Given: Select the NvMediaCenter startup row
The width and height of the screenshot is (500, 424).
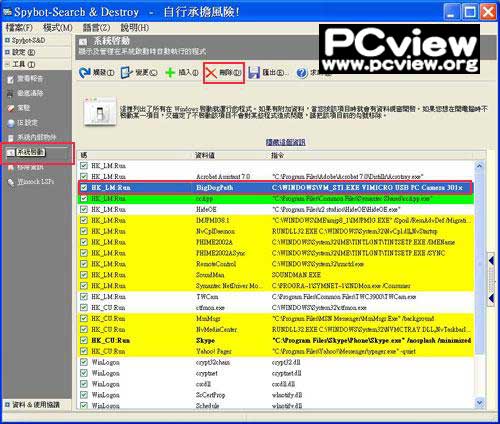Looking at the screenshot, I should tap(276, 329).
